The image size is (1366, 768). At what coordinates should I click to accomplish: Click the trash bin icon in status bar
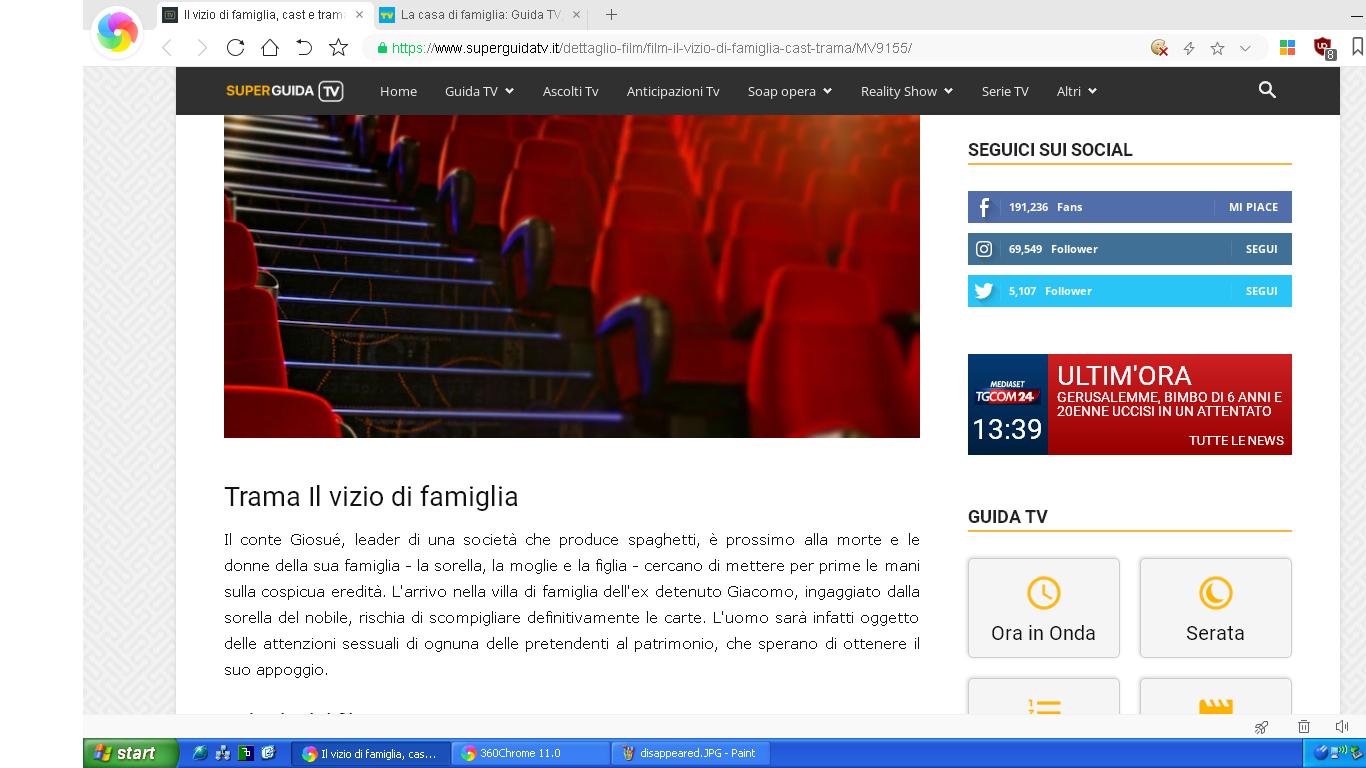pos(1303,727)
